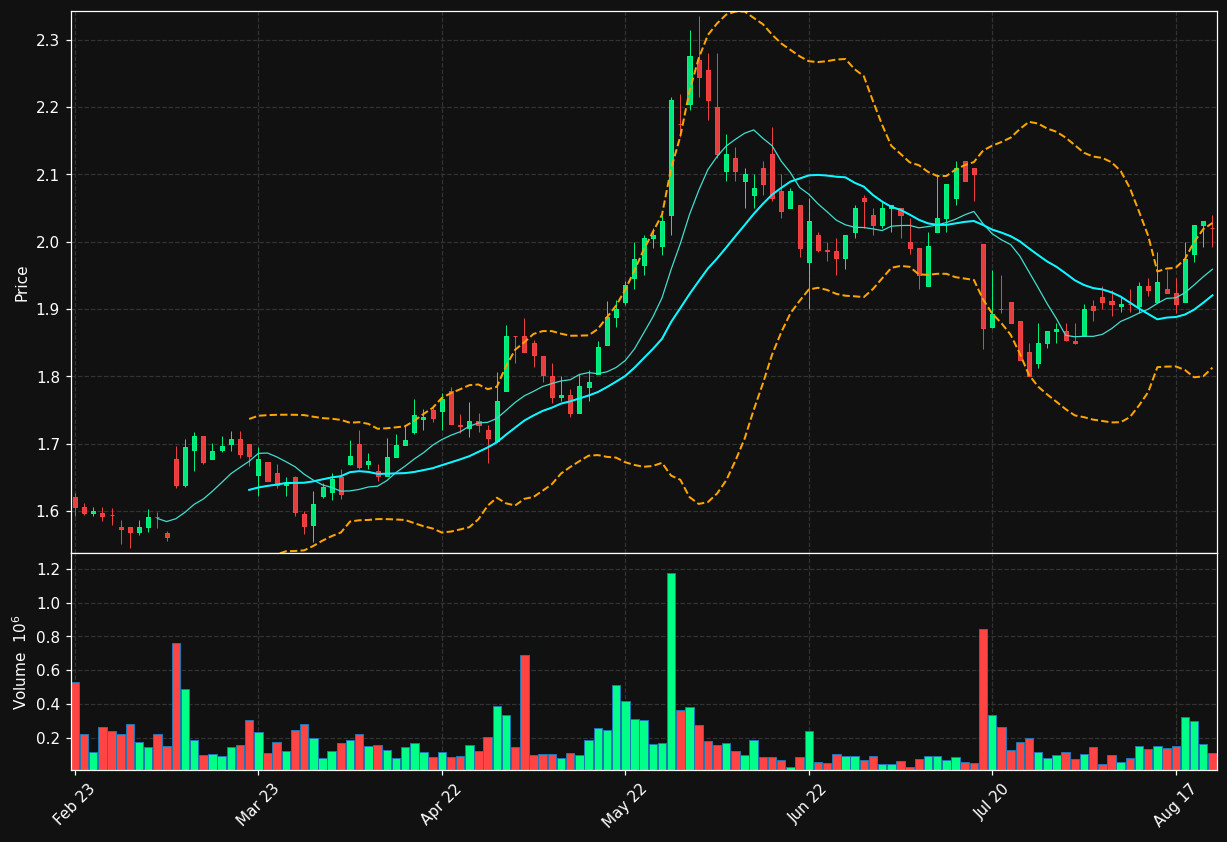Click the 1.8 price axis tick label

tap(49, 377)
